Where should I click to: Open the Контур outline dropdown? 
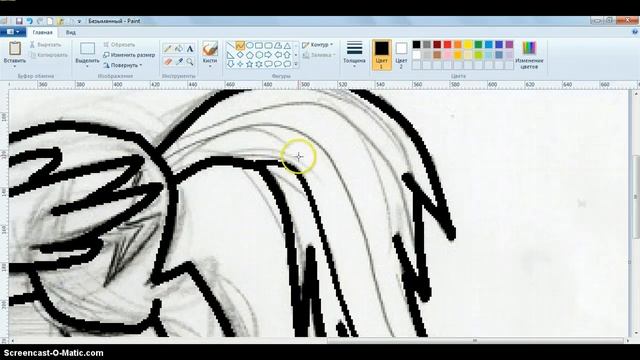(318, 45)
